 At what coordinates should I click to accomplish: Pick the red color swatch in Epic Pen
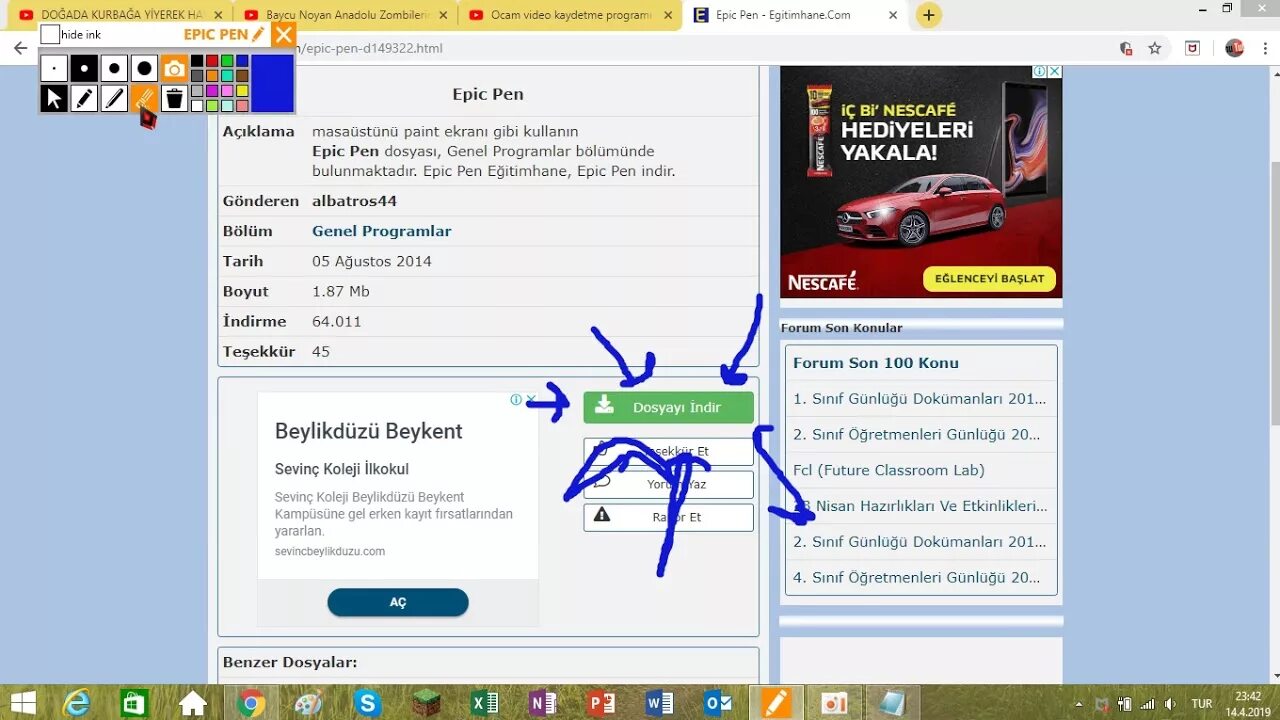(x=212, y=61)
